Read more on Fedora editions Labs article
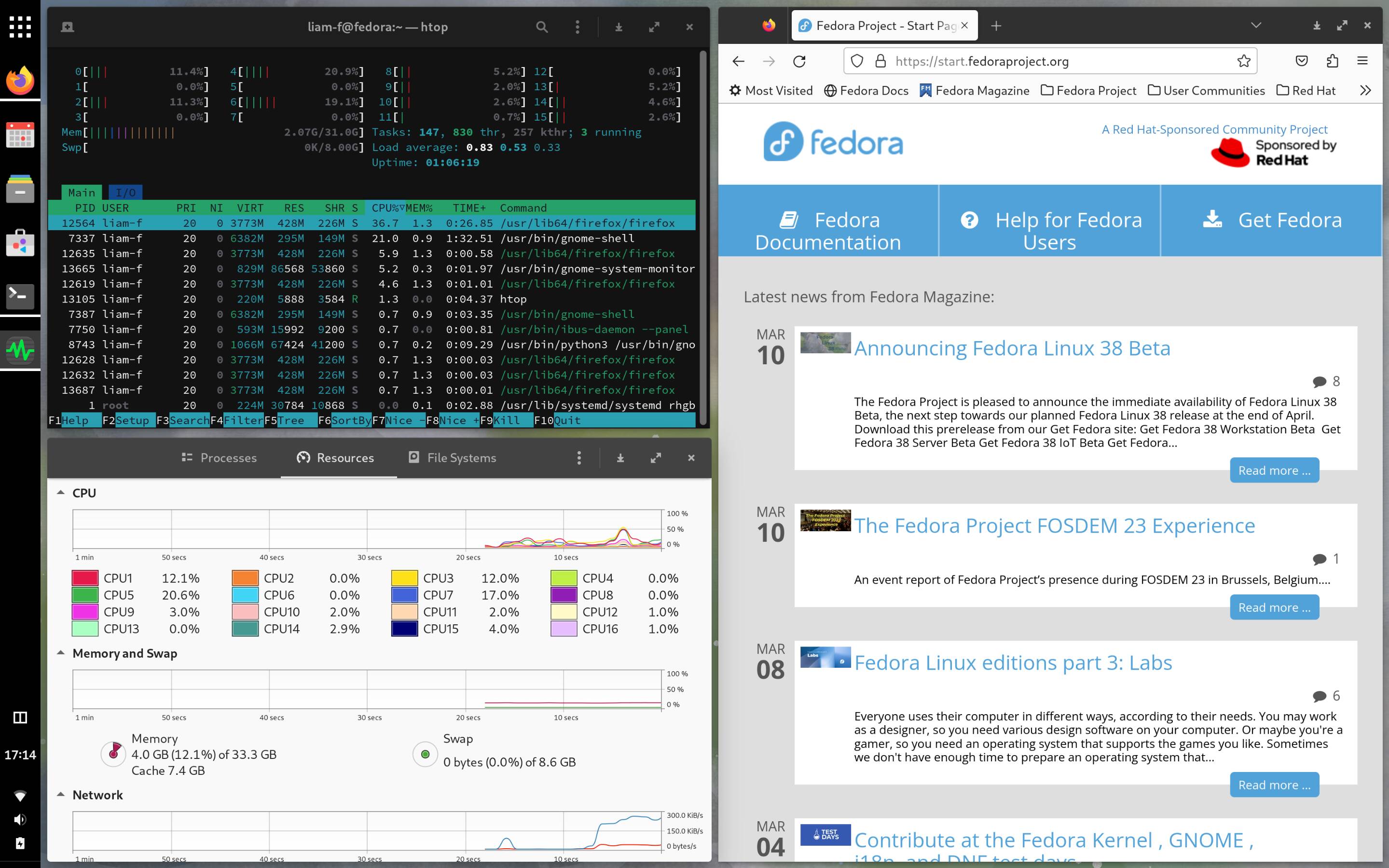 pos(1274,785)
